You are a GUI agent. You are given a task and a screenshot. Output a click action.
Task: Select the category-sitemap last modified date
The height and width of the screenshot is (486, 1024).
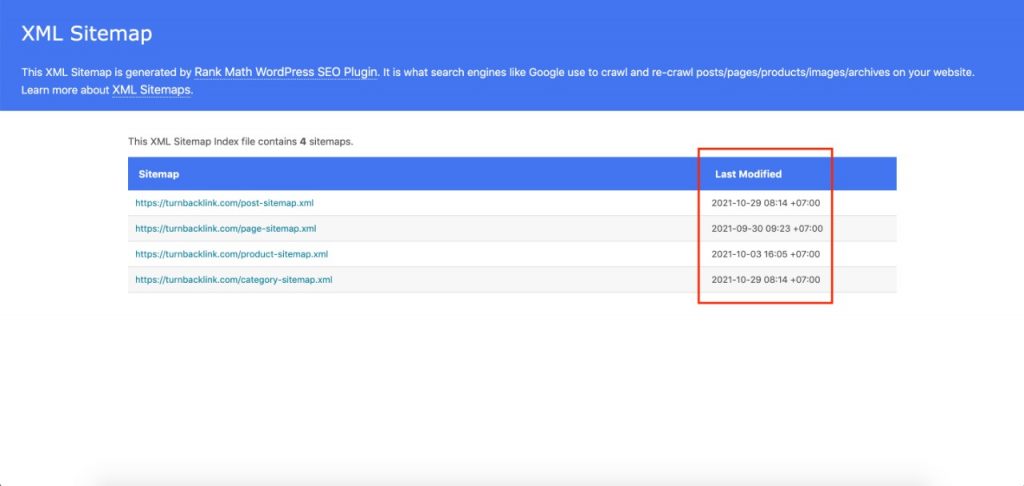tap(765, 280)
